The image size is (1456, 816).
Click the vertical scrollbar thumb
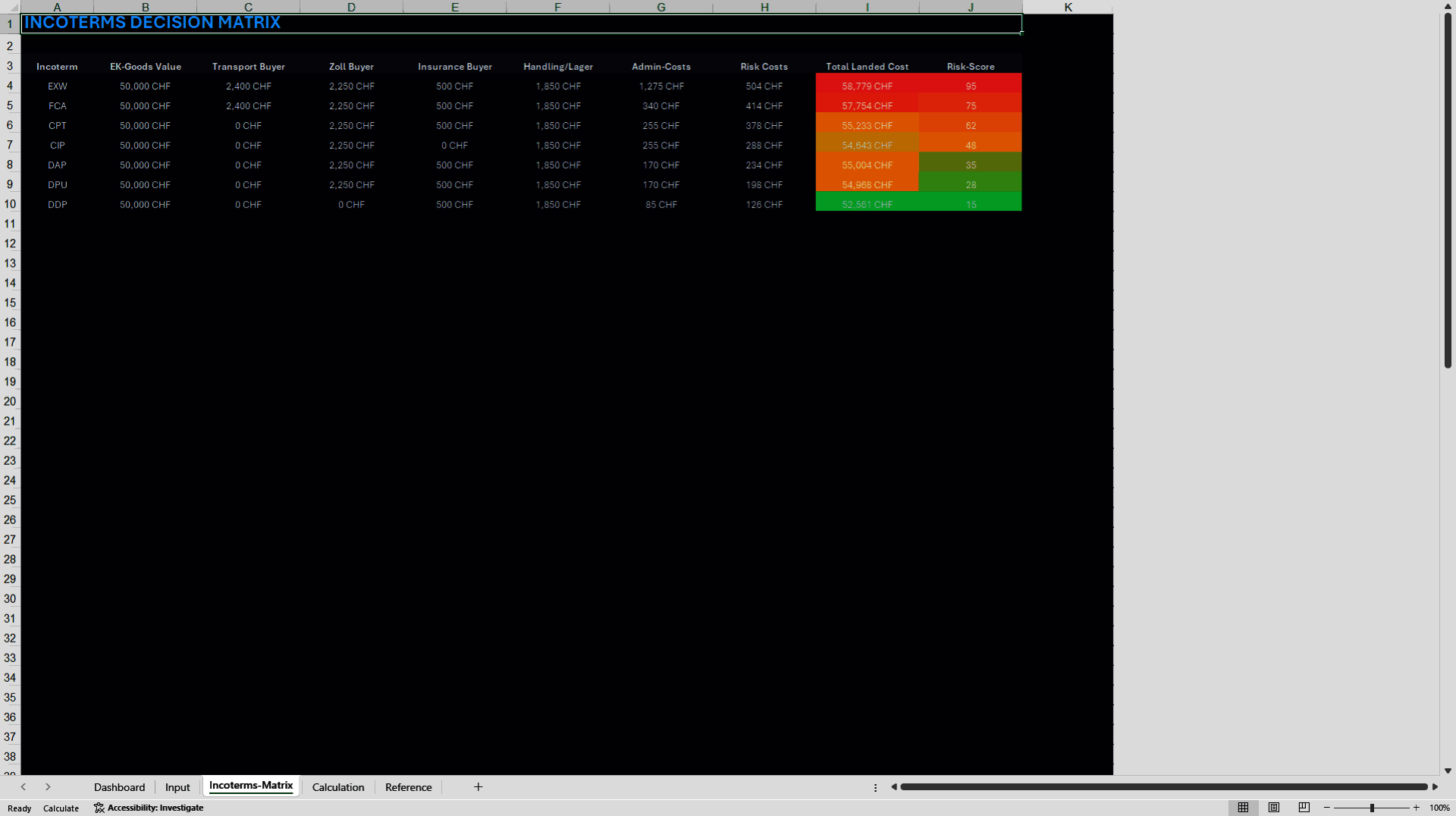[1448, 191]
